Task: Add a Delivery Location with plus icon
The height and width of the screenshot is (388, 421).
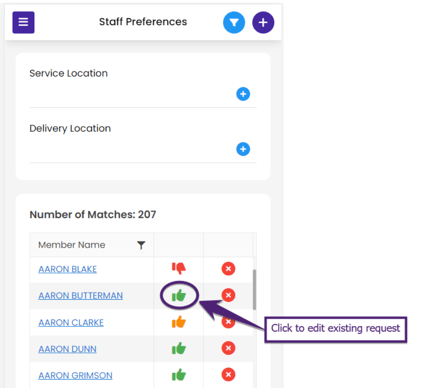Action: 243,149
